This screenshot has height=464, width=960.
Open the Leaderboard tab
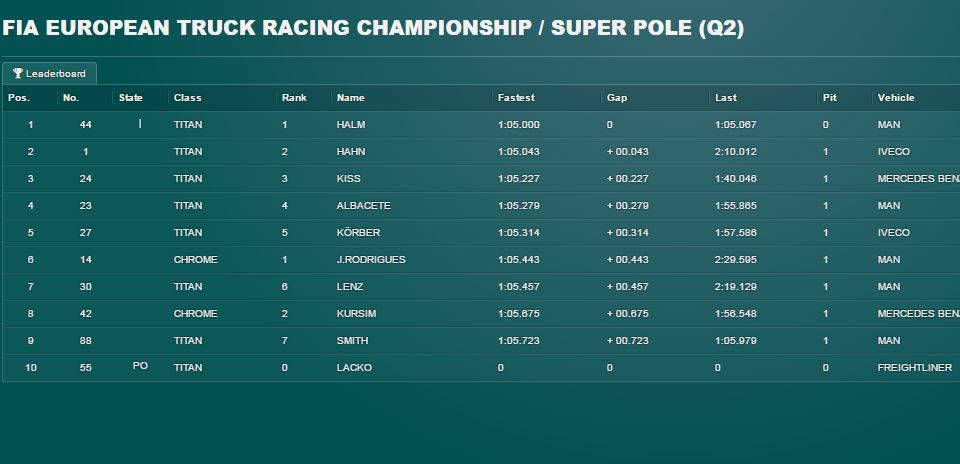[x=49, y=73]
